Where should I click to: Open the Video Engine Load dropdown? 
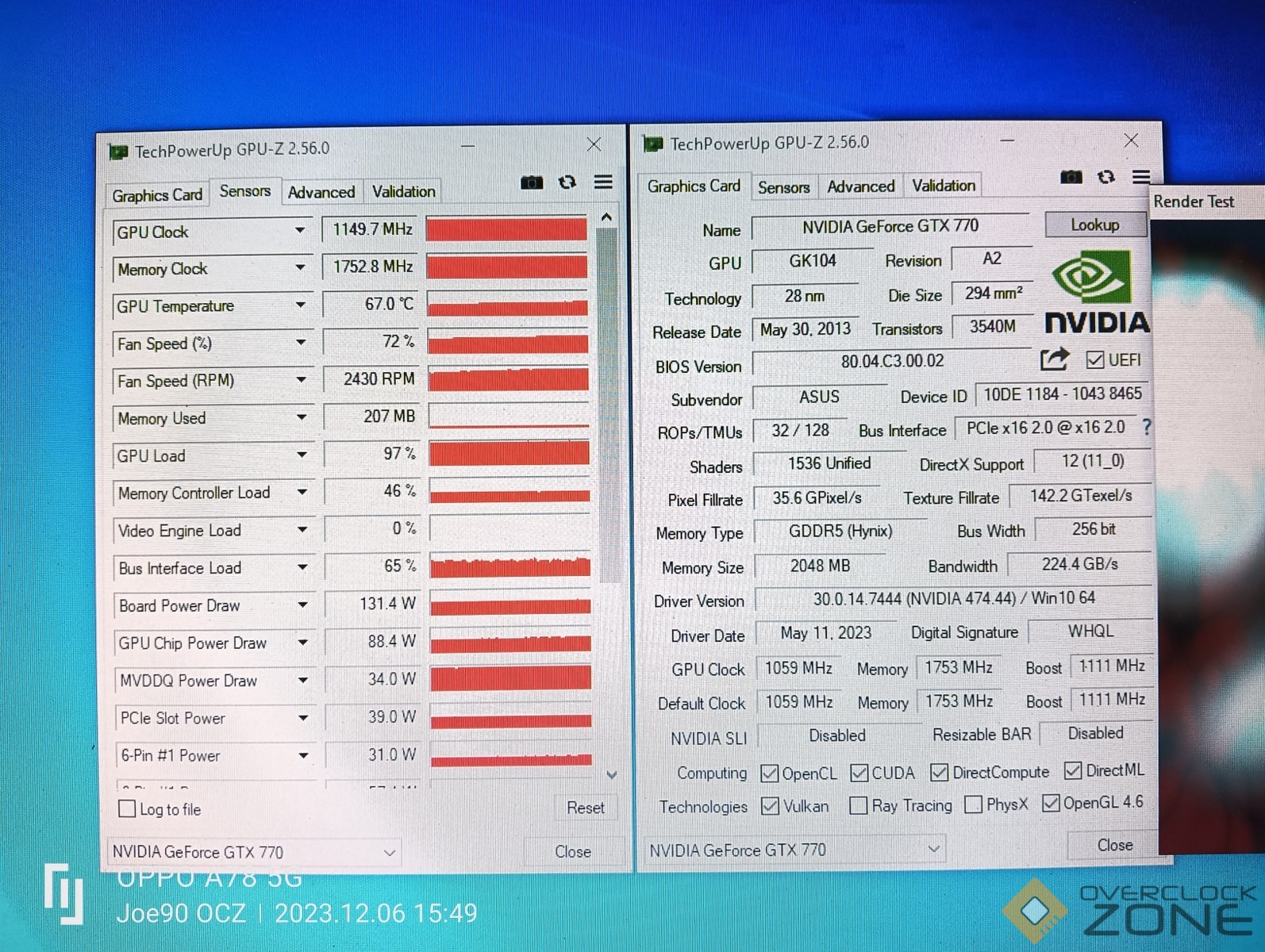(302, 529)
